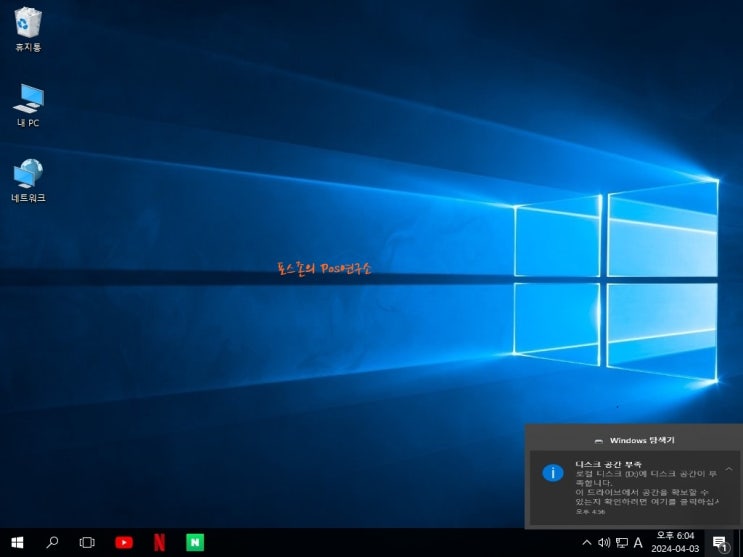Select the 네트워크 desktop icon
The height and width of the screenshot is (557, 743).
point(28,181)
